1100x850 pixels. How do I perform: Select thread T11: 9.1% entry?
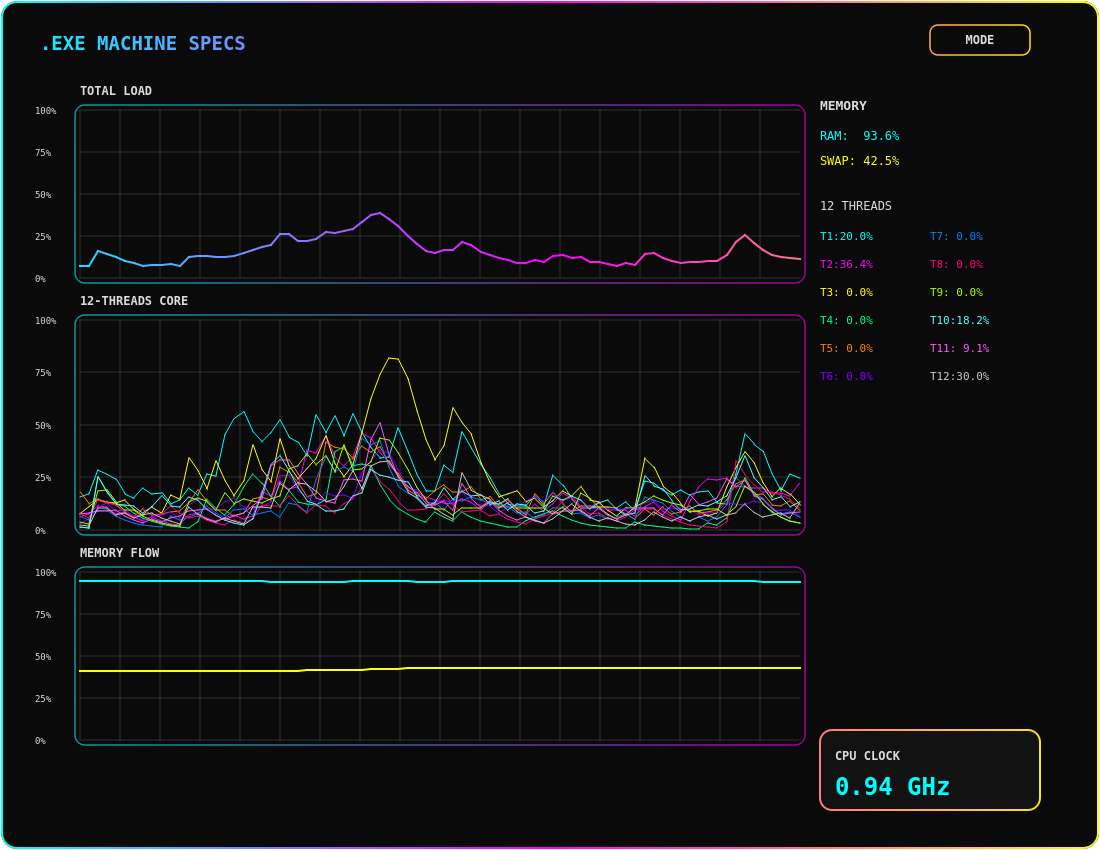[x=959, y=349]
